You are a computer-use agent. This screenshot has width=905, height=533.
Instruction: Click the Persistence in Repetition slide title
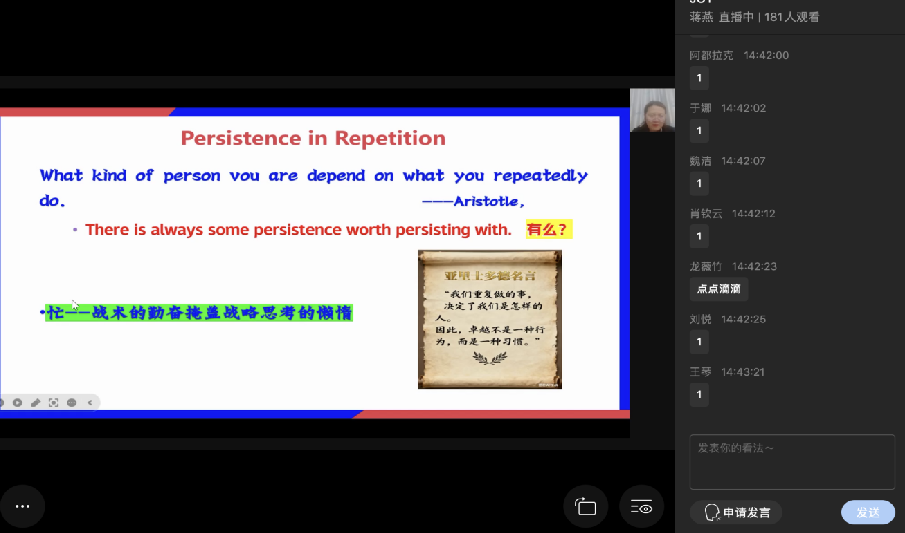click(x=313, y=138)
